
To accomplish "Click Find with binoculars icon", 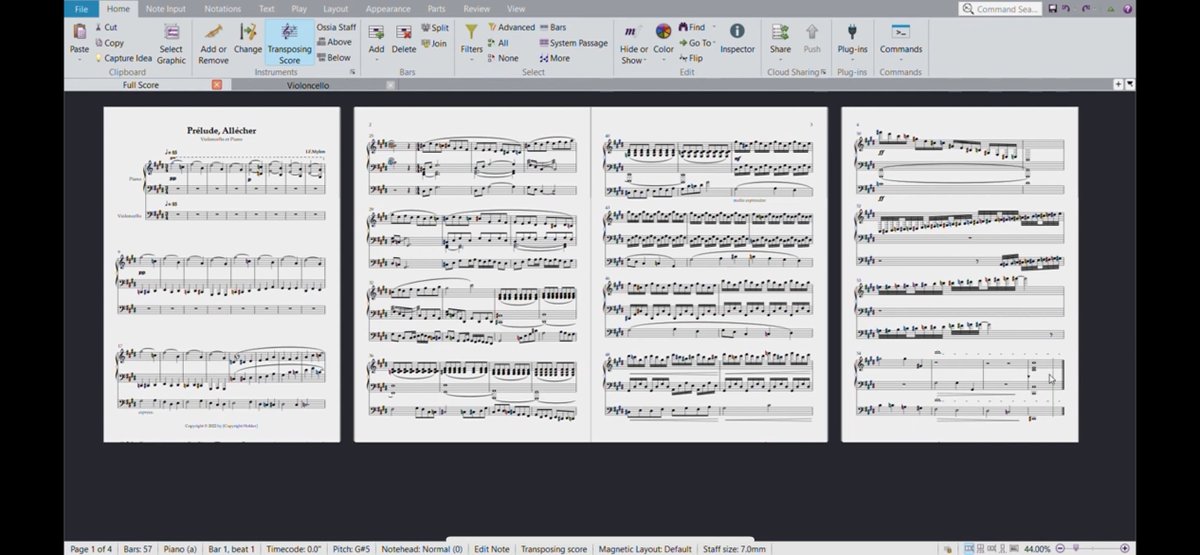I will point(692,28).
